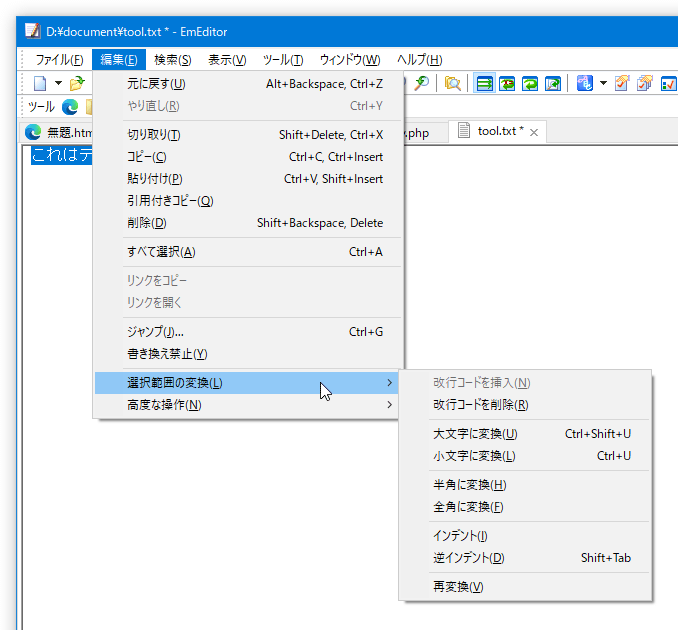The width and height of the screenshot is (678, 630).
Task: Choose すべて選択(A) menu entry
Action: click(x=249, y=252)
